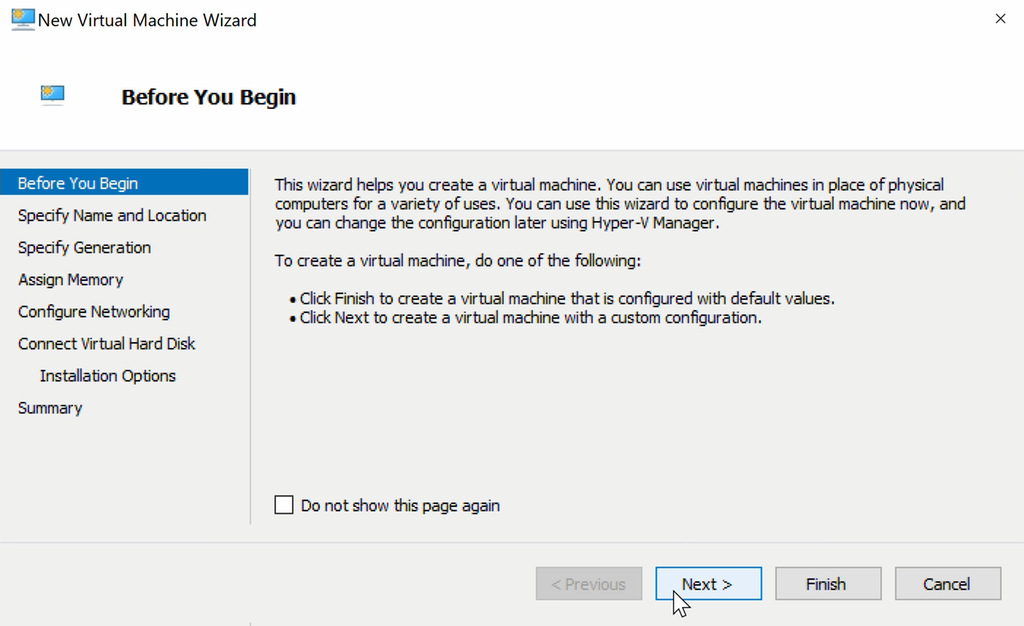Select the Before You Begin step
The height and width of the screenshot is (626, 1024).
[x=78, y=183]
